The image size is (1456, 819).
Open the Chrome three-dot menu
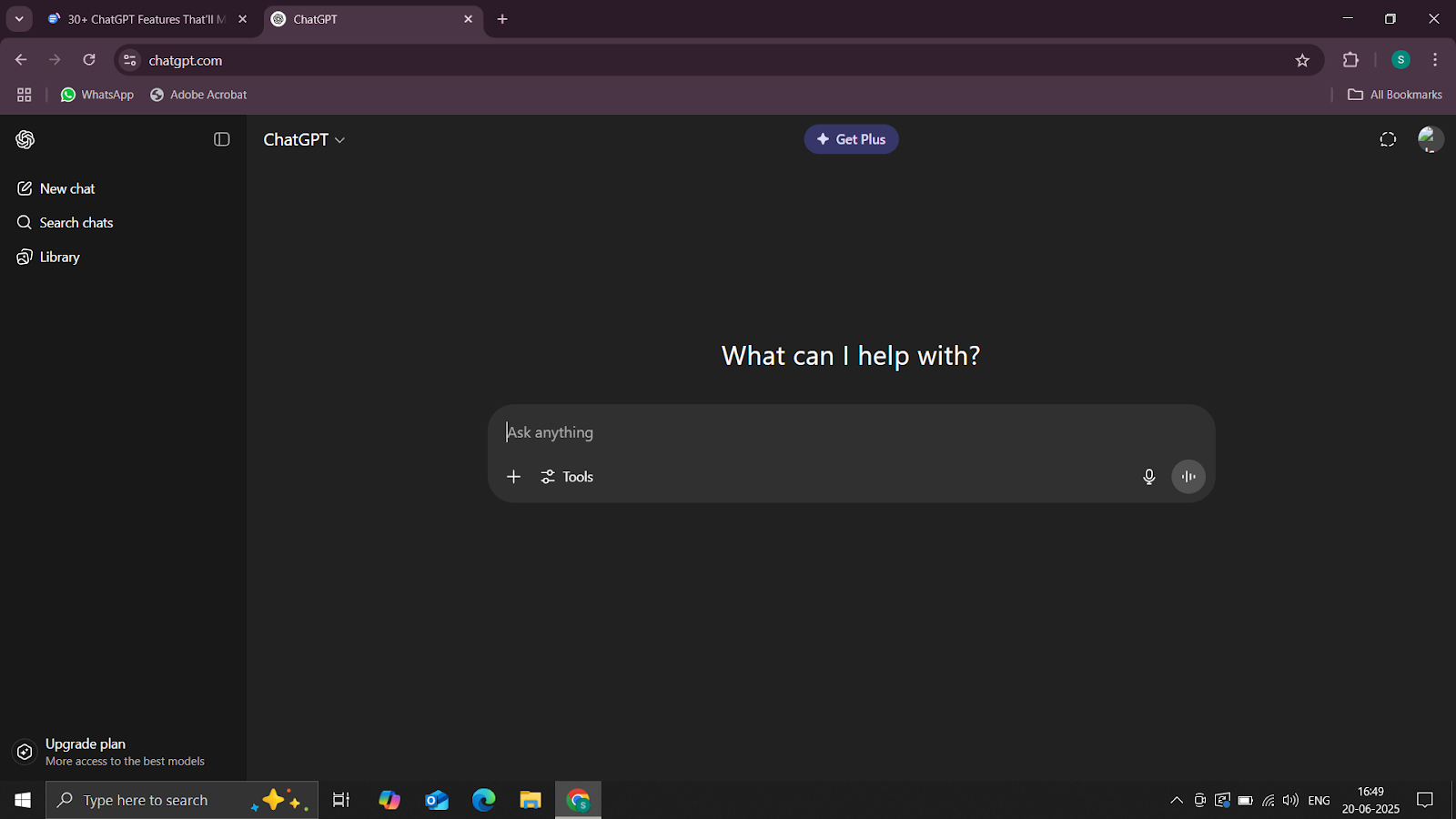point(1435,60)
